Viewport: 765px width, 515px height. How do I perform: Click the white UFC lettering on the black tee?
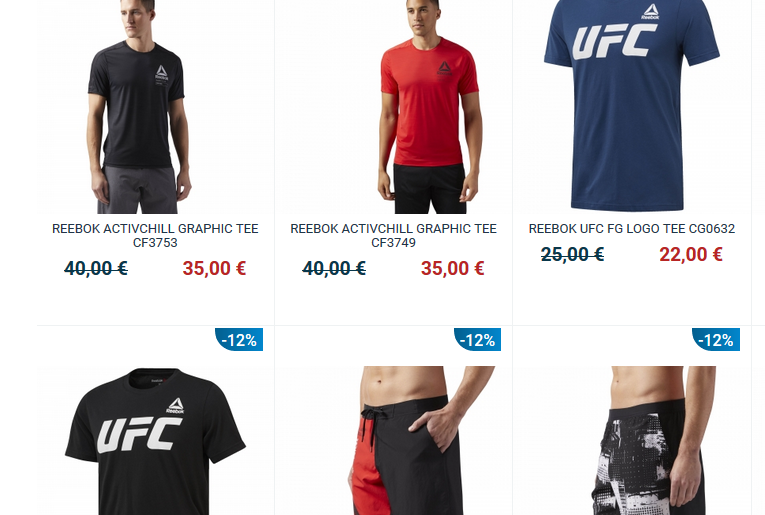(140, 435)
